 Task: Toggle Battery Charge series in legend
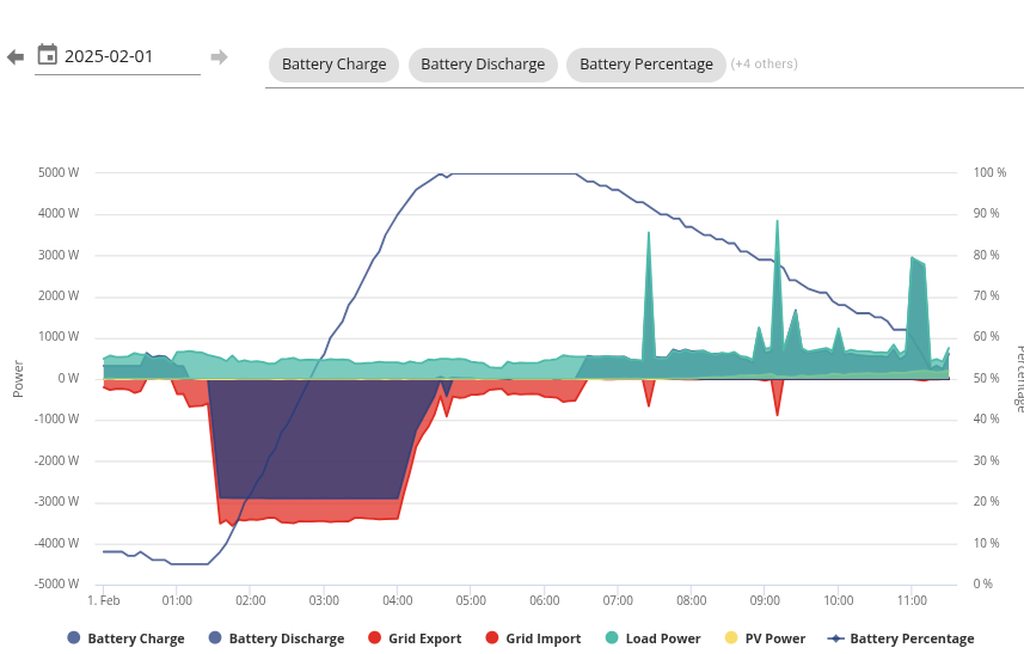coord(135,638)
